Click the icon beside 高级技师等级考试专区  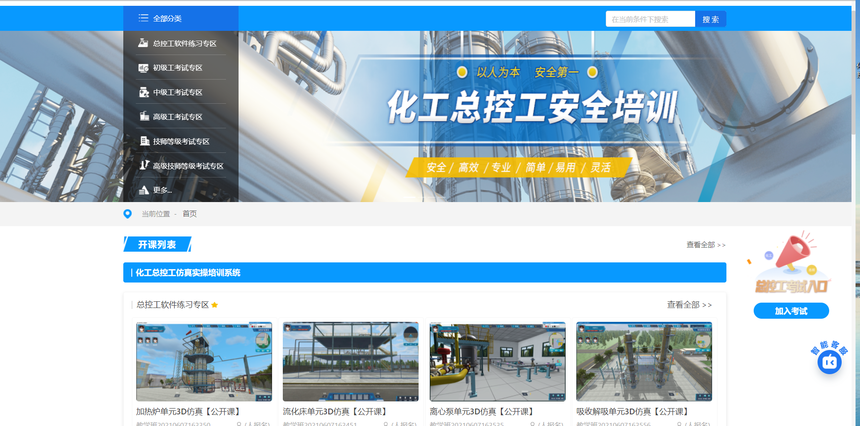tap(144, 165)
